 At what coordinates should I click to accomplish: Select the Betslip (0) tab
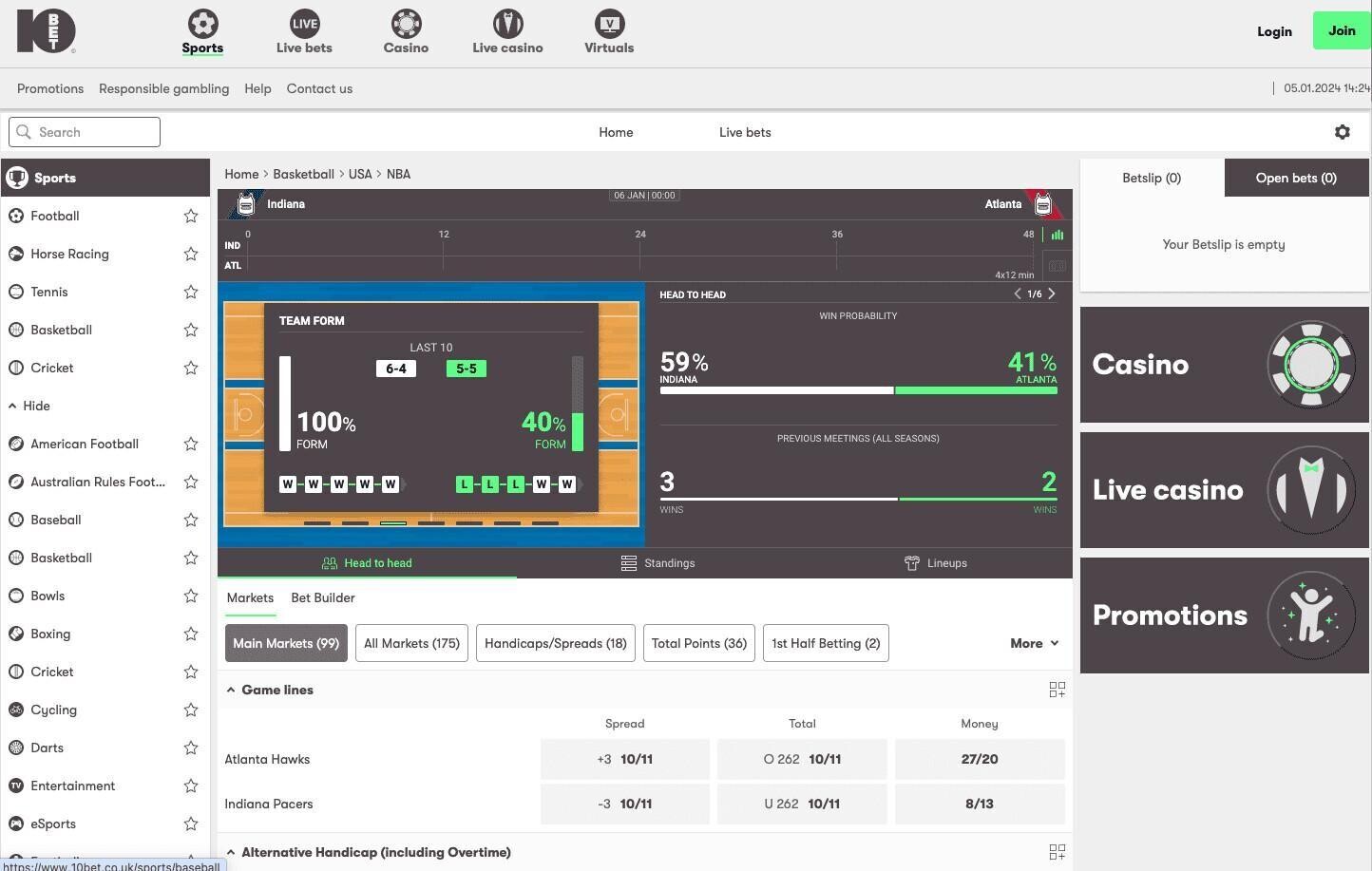[1152, 178]
